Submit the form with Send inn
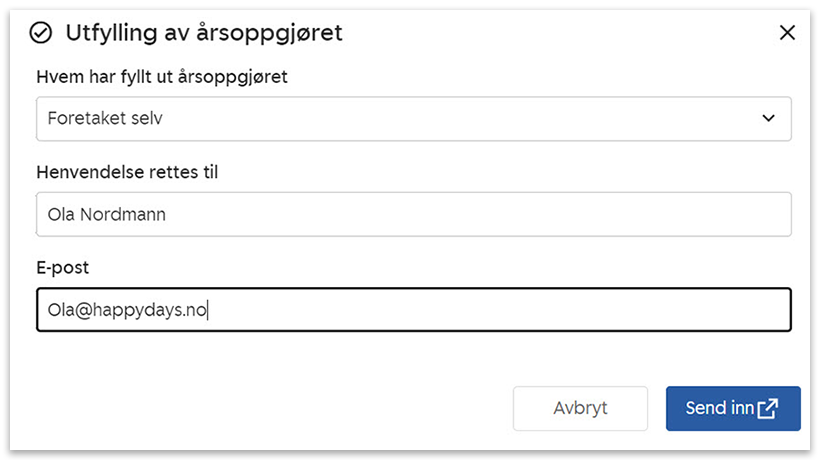The image size is (820, 460). pyautogui.click(x=732, y=408)
